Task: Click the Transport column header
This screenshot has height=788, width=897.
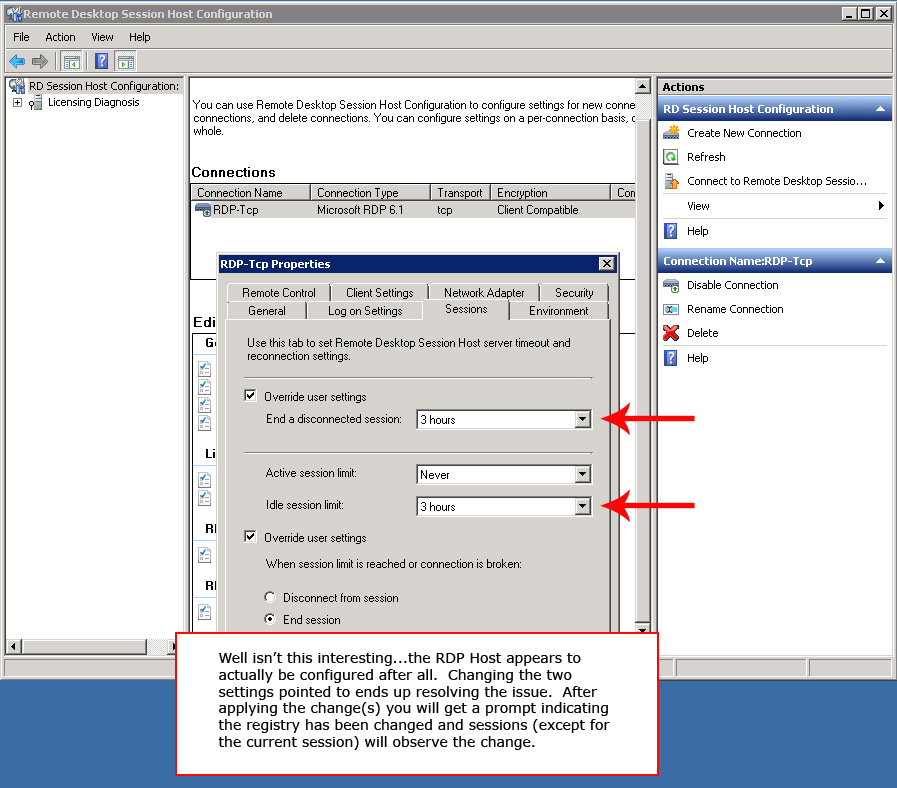Action: (461, 193)
